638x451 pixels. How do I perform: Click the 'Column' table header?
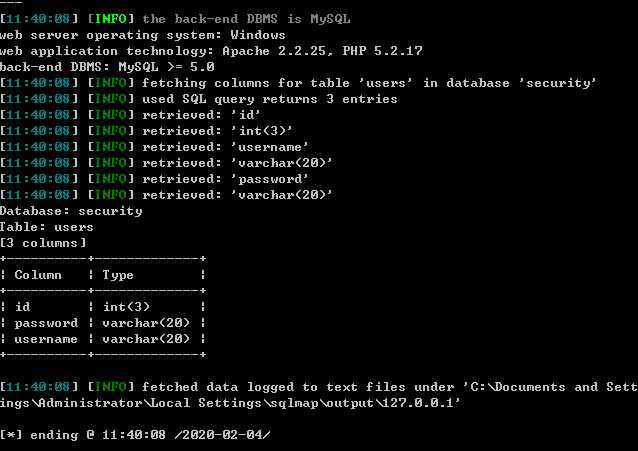point(38,275)
